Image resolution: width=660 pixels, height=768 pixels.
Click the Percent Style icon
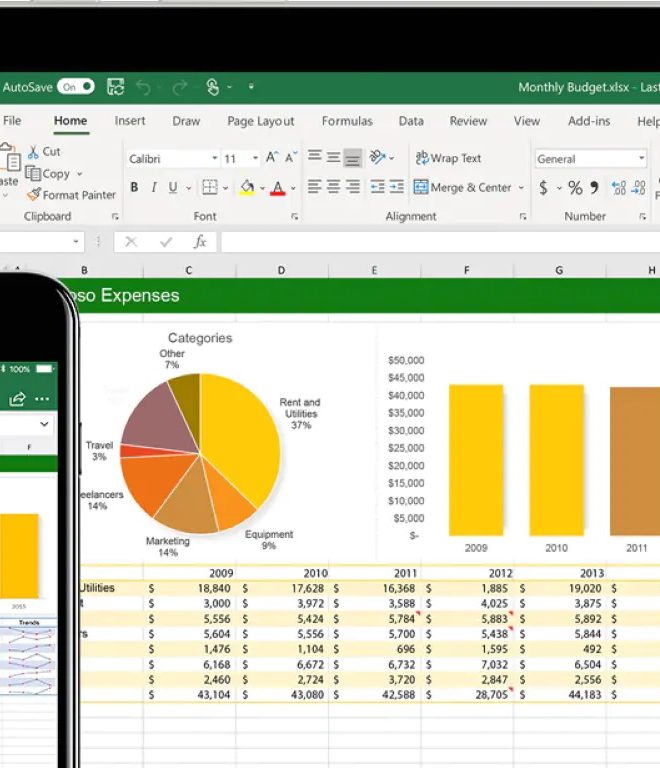[574, 188]
